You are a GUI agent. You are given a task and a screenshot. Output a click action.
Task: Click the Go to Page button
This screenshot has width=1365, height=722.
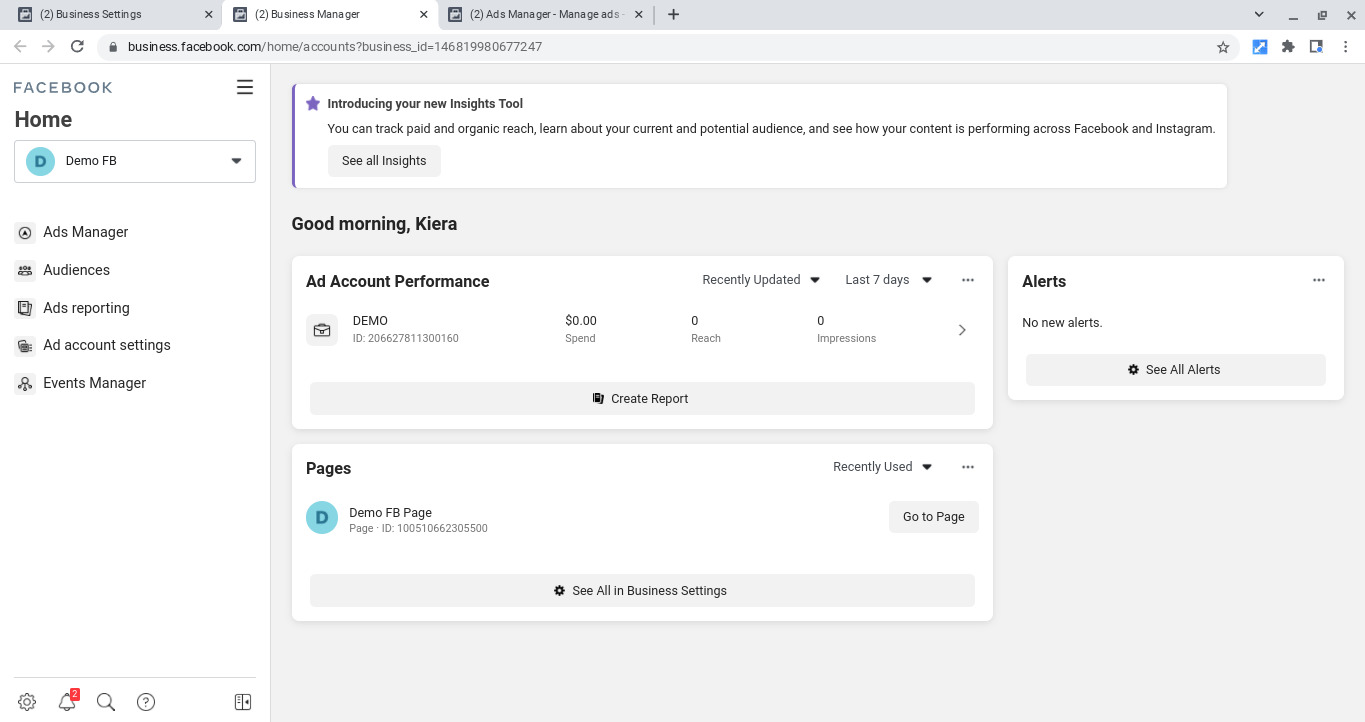point(934,517)
